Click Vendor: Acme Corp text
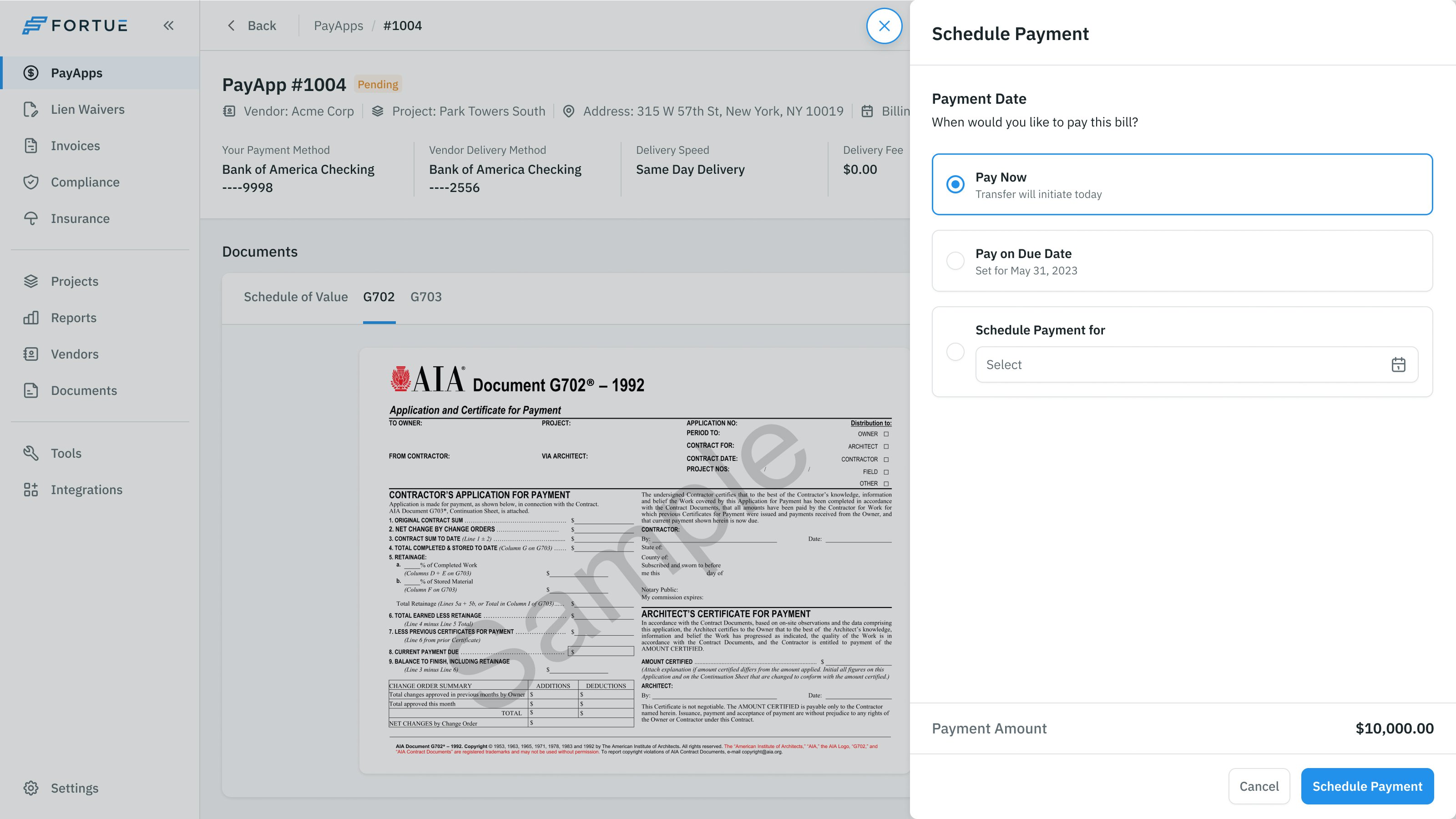The image size is (1456, 819). coord(298,111)
